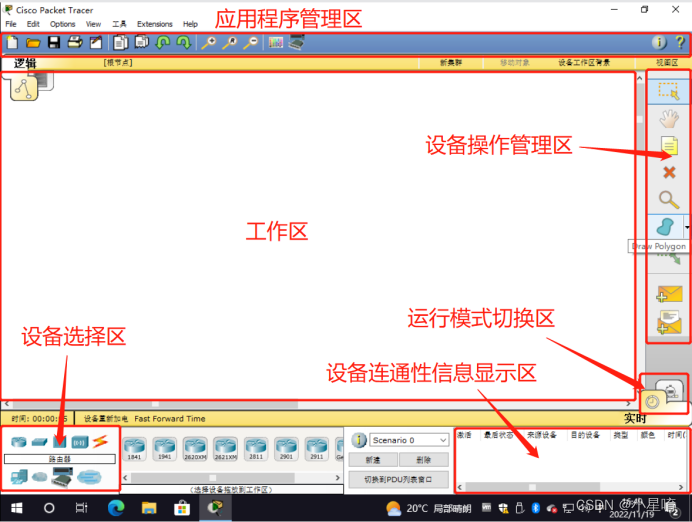692x522 pixels.
Task: Click the 新集群 button
Action: 451,63
